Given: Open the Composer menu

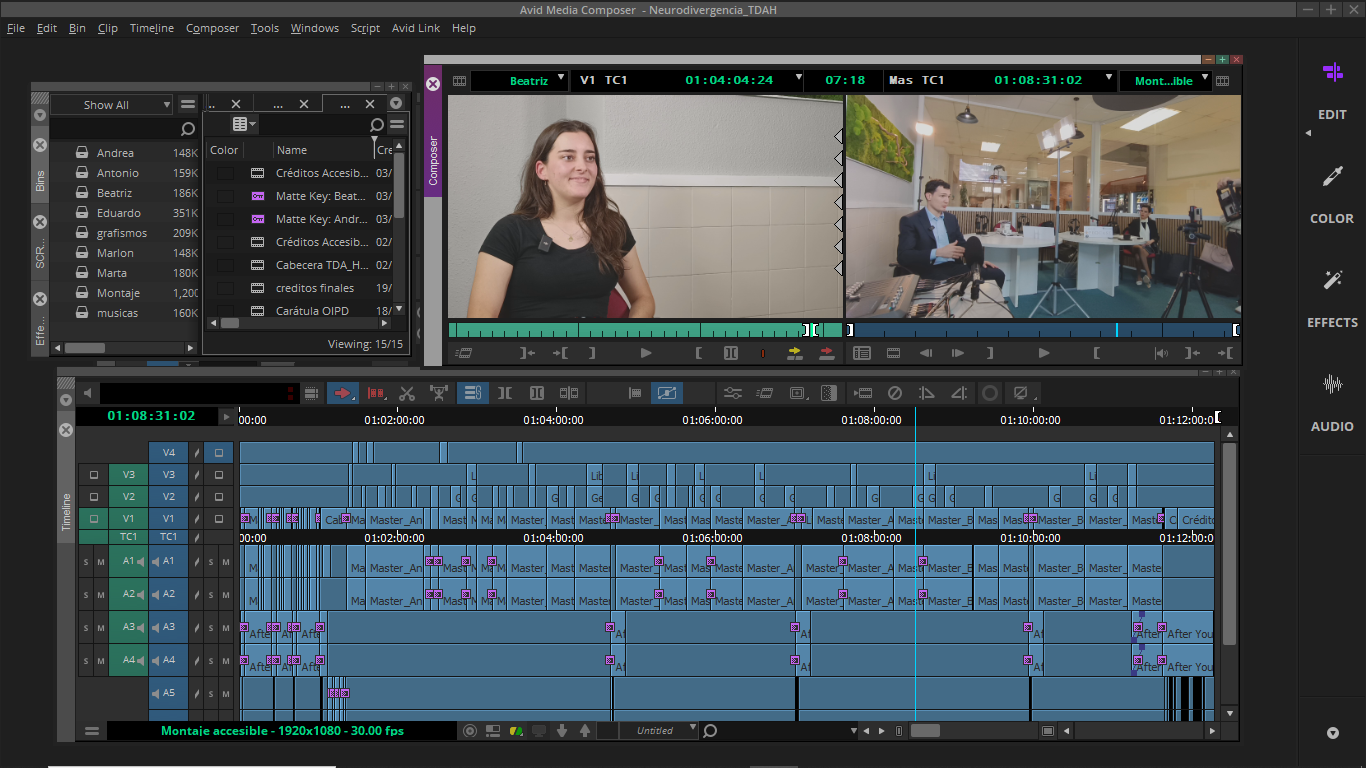Looking at the screenshot, I should (x=212, y=28).
